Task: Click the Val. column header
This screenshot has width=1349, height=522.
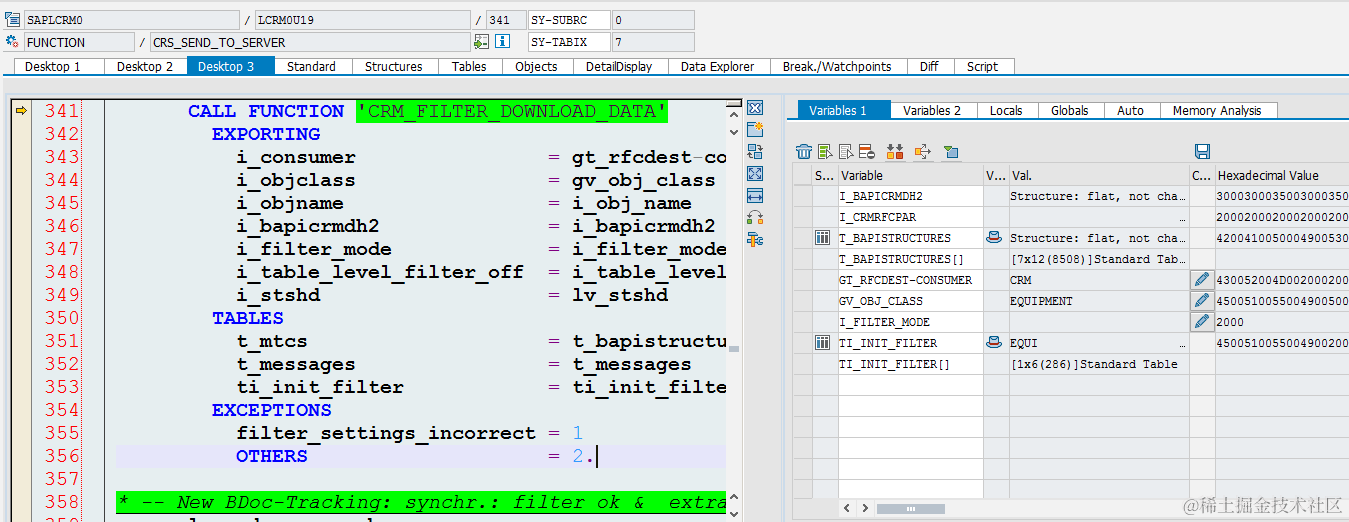Action: tap(1099, 175)
